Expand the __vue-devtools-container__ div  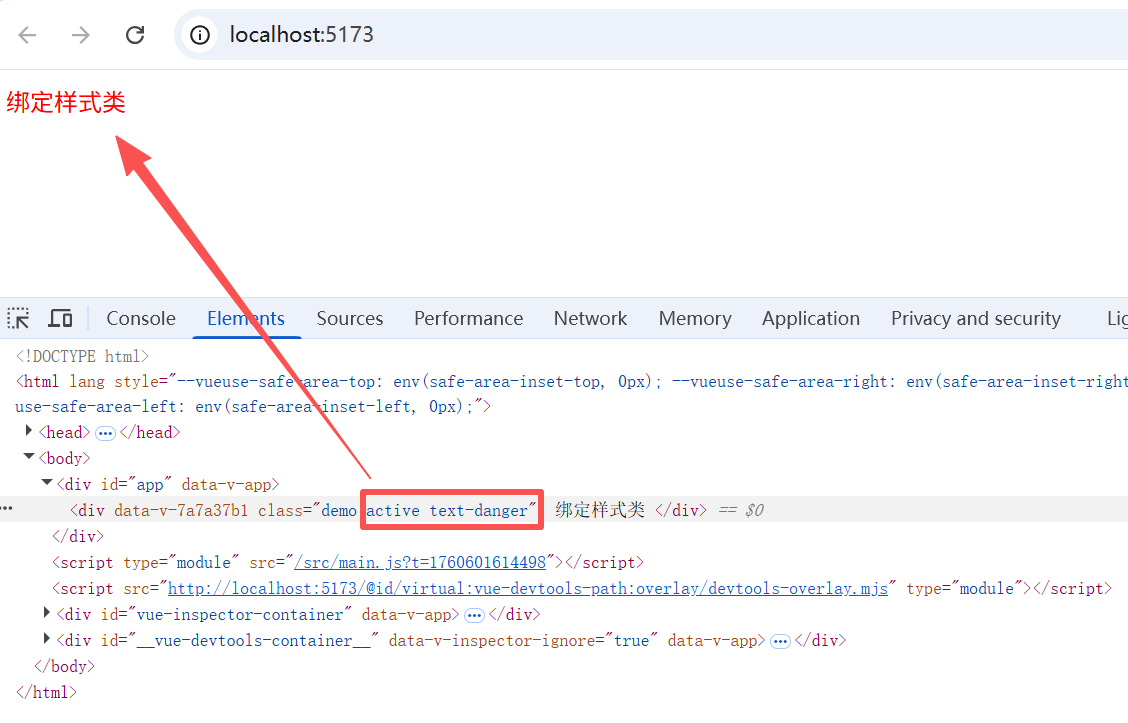(x=47, y=638)
